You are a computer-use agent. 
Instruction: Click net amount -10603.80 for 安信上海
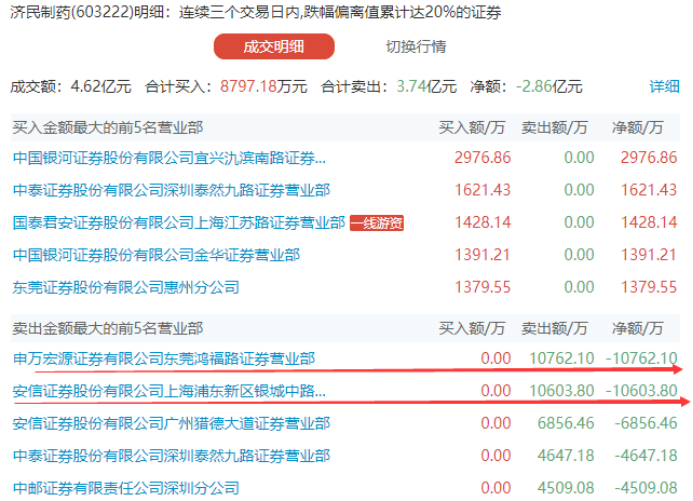pyautogui.click(x=641, y=391)
